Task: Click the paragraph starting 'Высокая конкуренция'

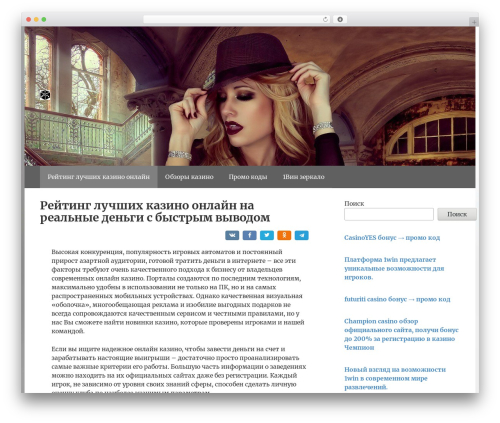Action: 178,291
